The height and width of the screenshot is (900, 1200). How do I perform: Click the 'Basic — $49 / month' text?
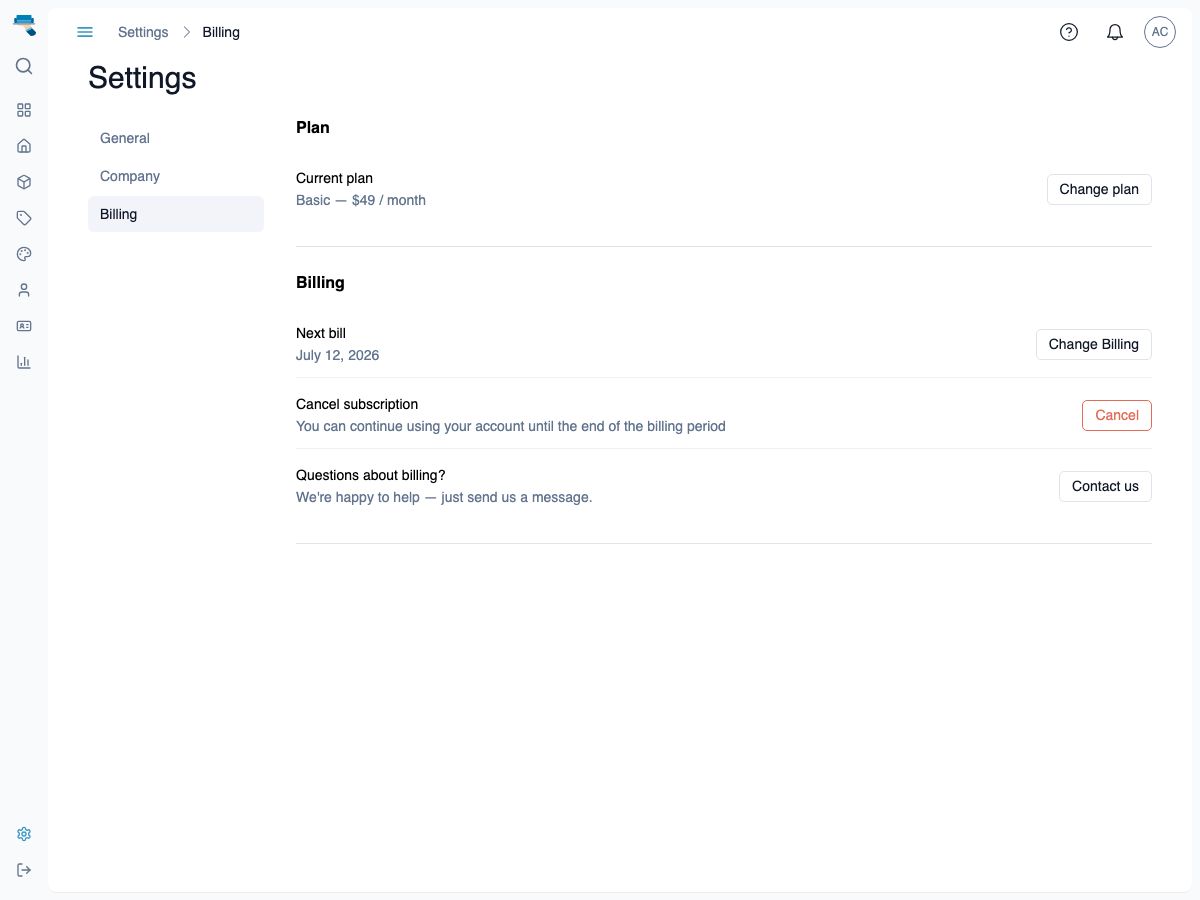361,200
